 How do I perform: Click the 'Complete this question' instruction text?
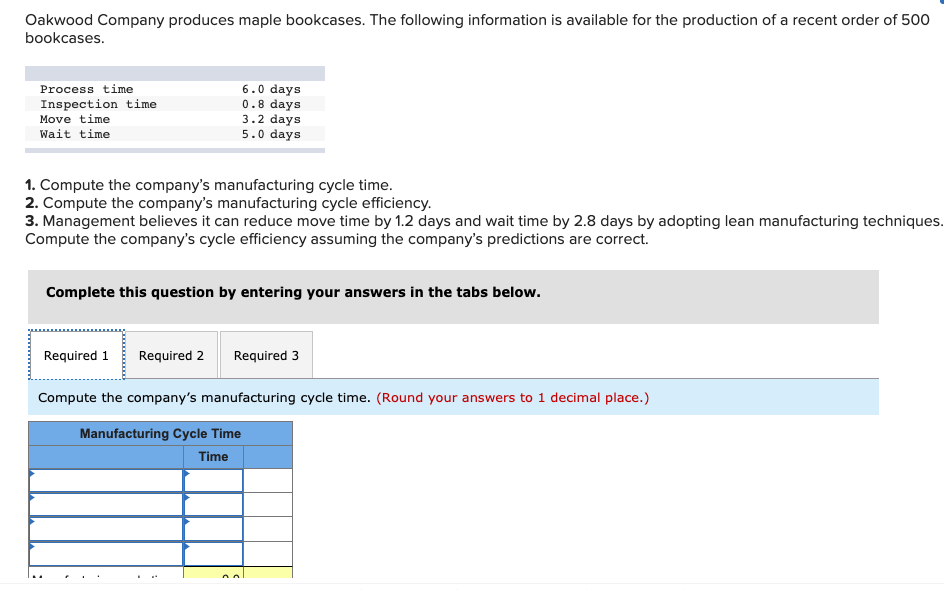coord(293,292)
